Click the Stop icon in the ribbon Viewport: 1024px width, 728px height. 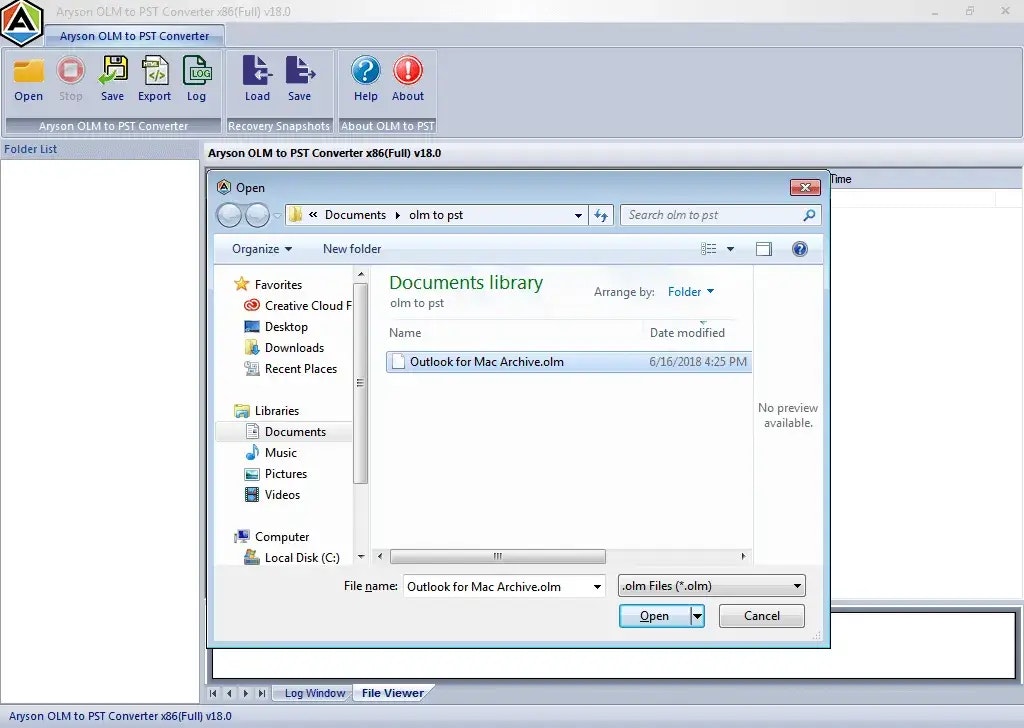point(71,71)
